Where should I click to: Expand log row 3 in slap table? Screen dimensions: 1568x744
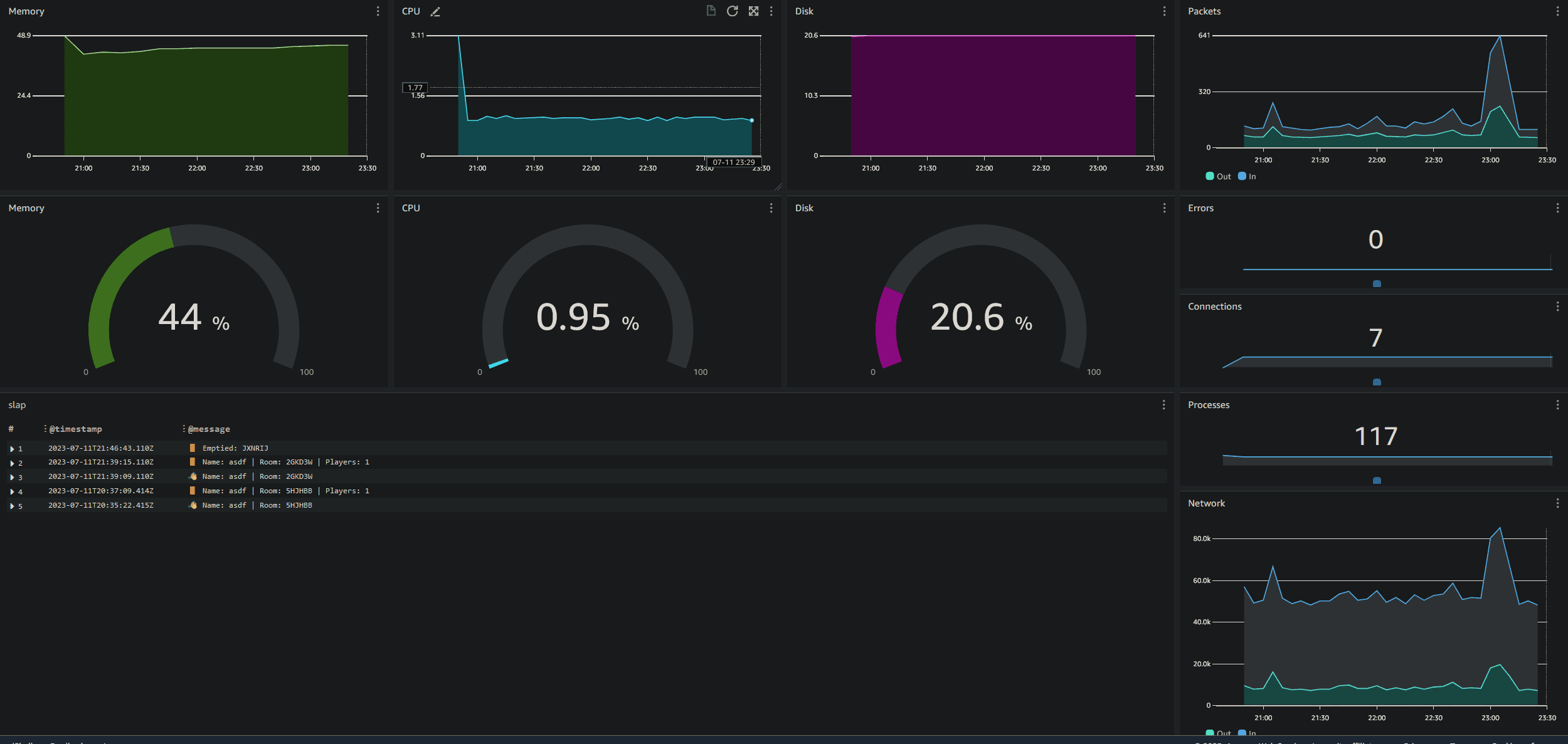point(12,478)
